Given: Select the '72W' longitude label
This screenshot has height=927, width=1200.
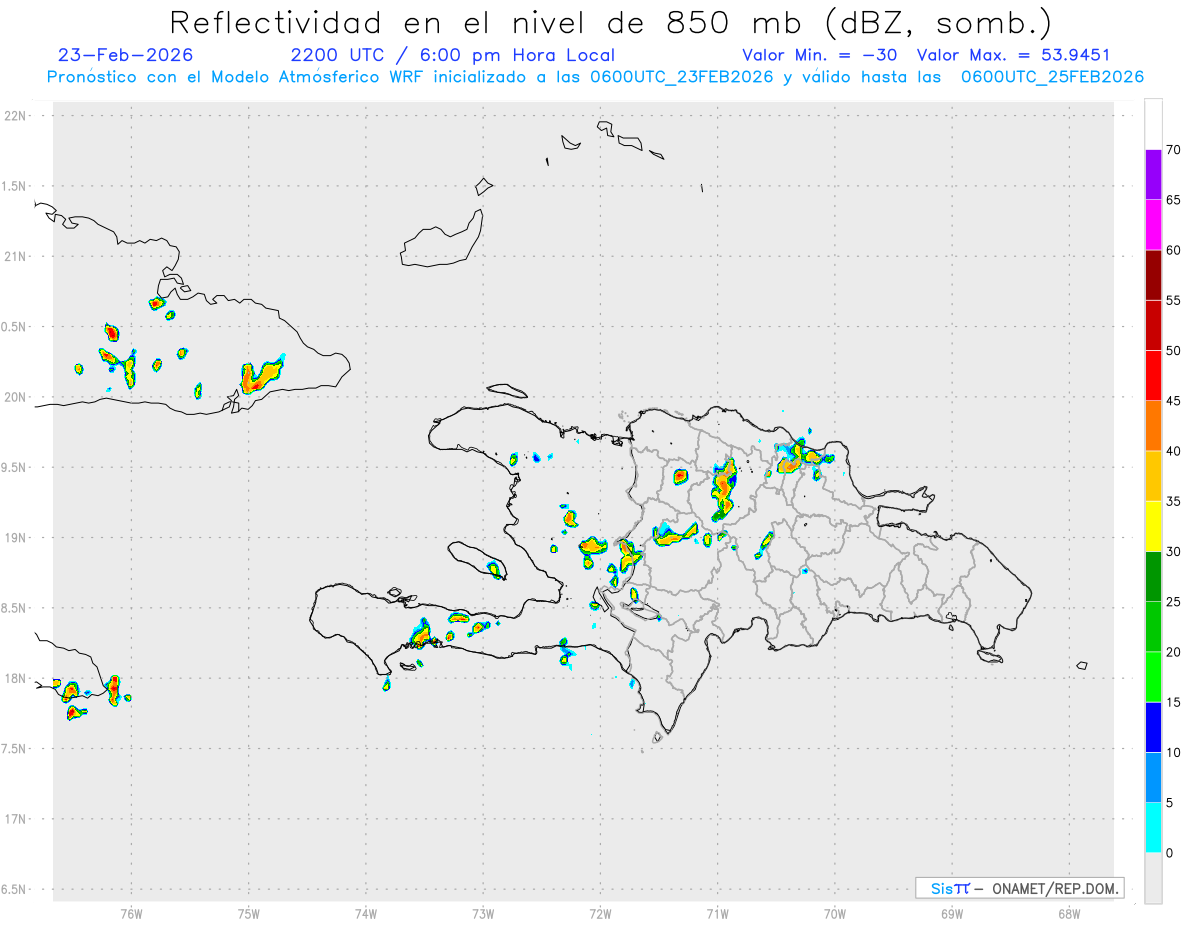Looking at the screenshot, I should pyautogui.click(x=600, y=913).
